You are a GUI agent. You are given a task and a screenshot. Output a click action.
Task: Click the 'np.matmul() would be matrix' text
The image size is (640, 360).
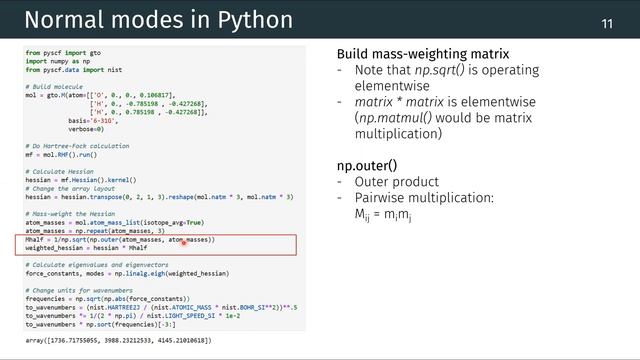click(443, 118)
